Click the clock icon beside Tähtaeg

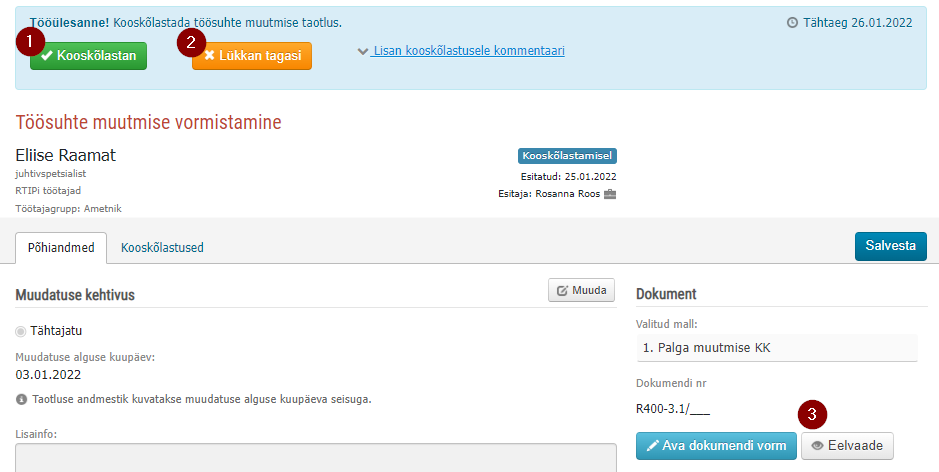(792, 23)
